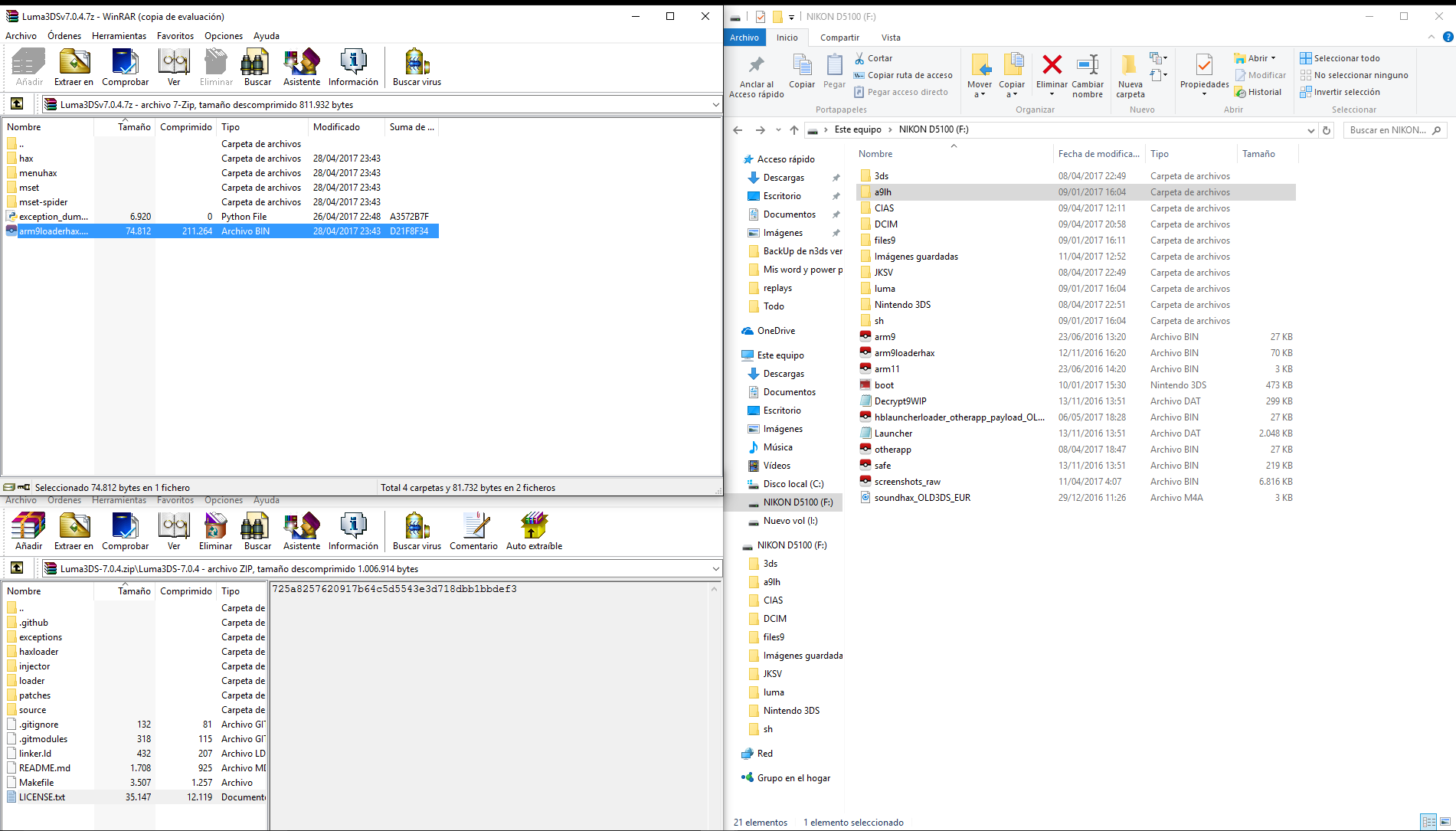Collapse the Explorer ribbon chevron
Image resolution: width=1456 pixels, height=831 pixels.
(x=1431, y=37)
